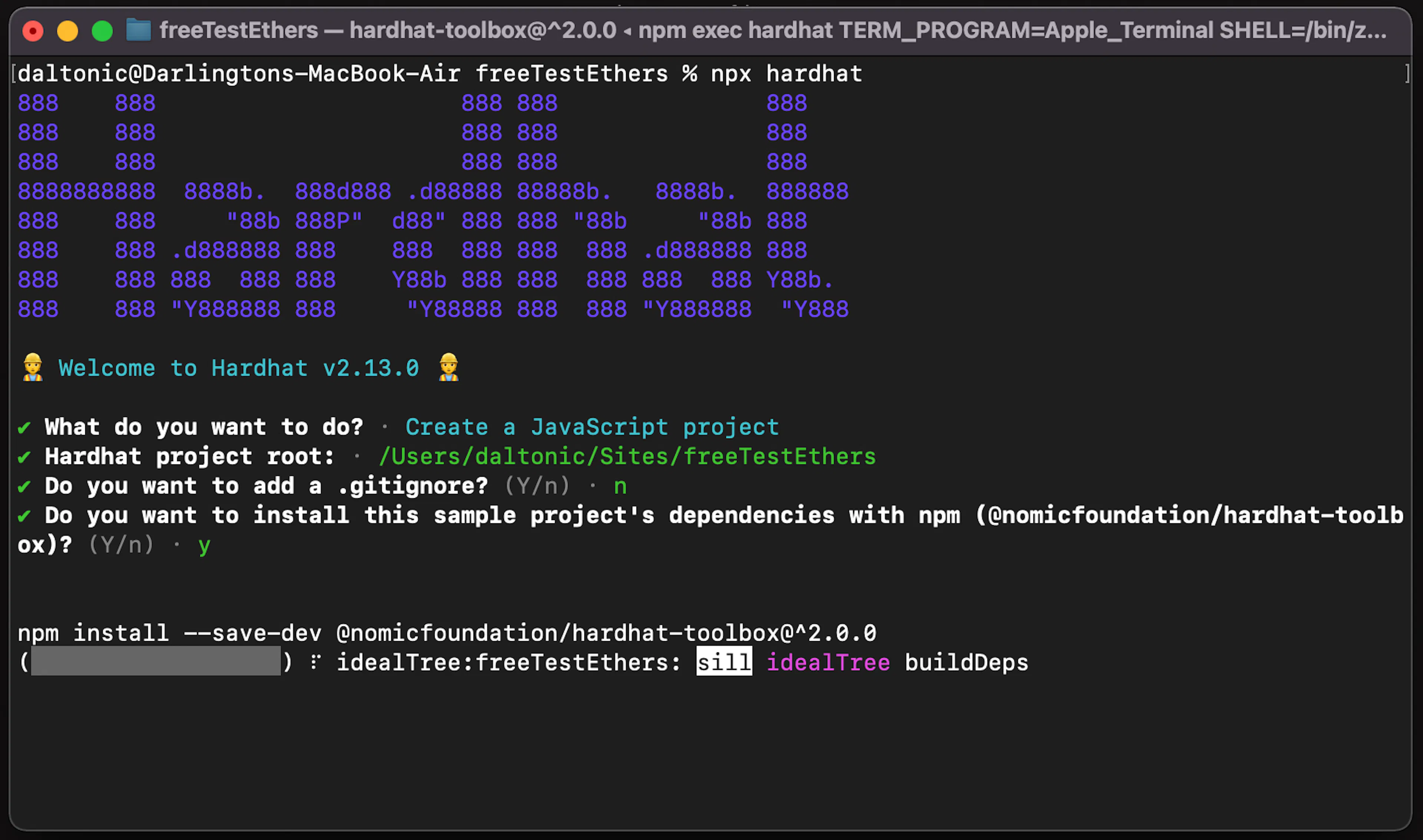Click the npm spinner glyph after progress bar

click(315, 662)
